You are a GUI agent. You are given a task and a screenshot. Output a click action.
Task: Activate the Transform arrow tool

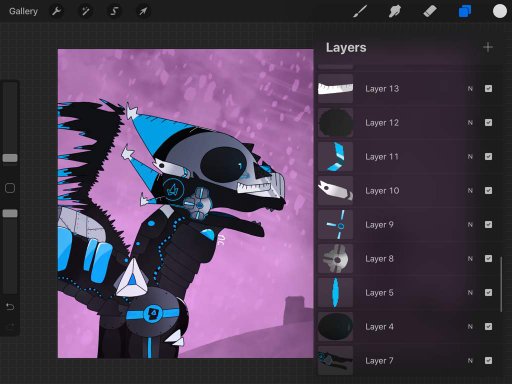pyautogui.click(x=143, y=11)
